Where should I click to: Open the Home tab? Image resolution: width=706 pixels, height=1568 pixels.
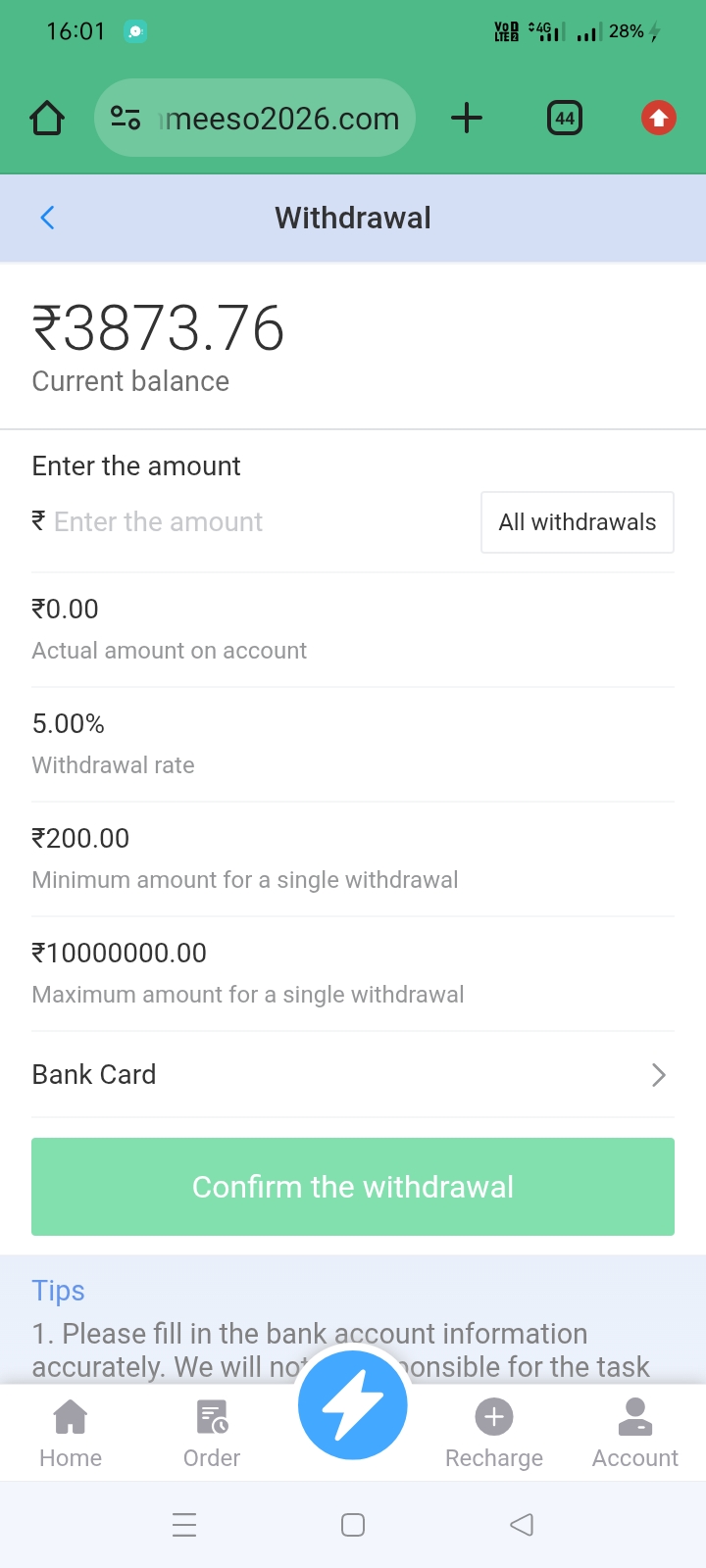71,1433
